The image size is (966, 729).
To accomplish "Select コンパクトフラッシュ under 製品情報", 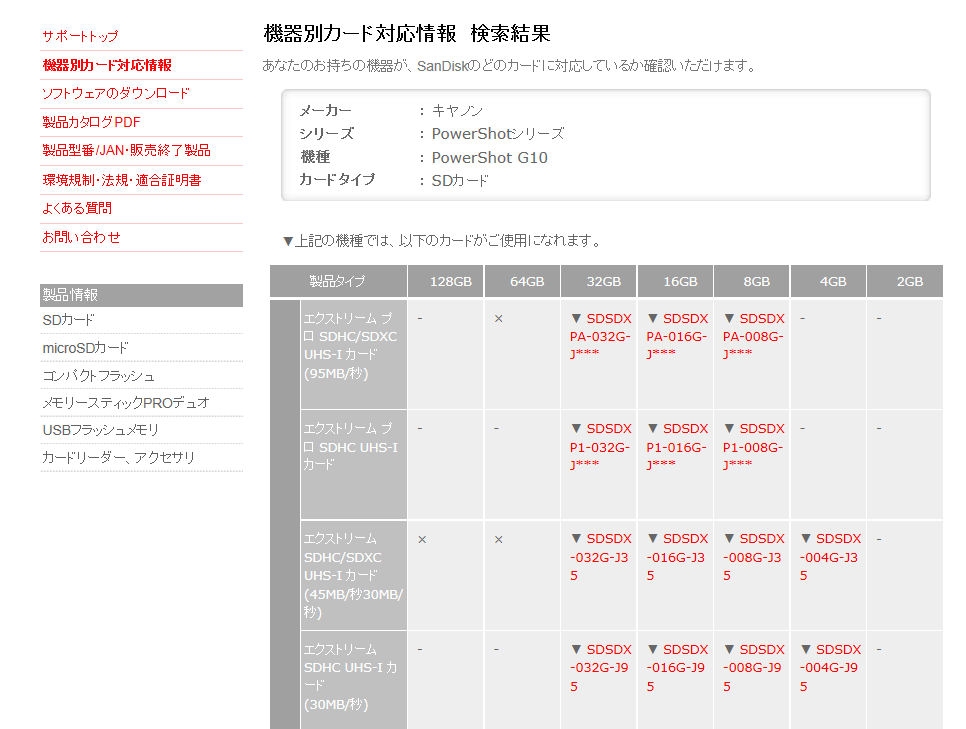I will pyautogui.click(x=99, y=376).
